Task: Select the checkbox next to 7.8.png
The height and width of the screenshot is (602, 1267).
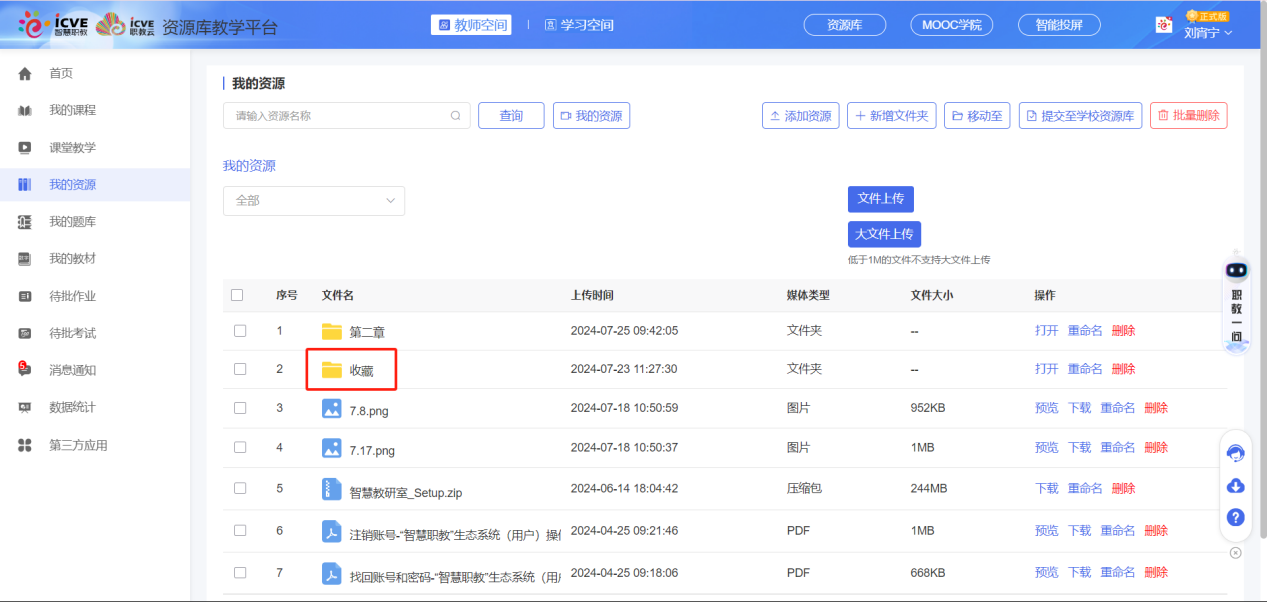Action: (x=239, y=407)
